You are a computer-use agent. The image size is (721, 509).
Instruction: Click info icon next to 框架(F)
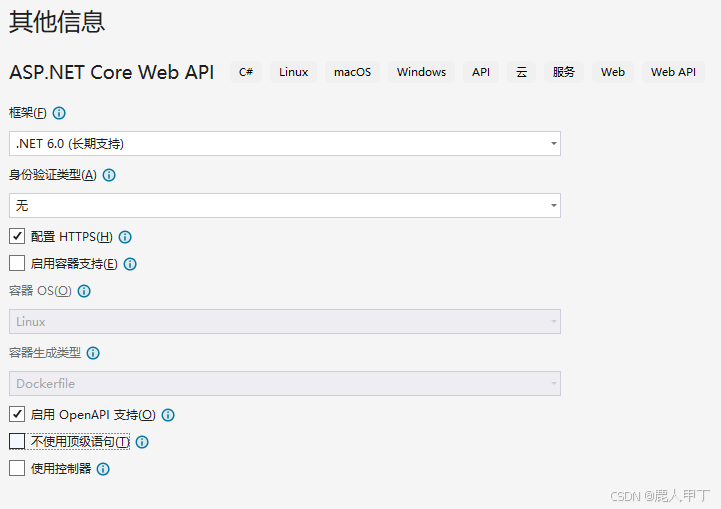pos(59,113)
